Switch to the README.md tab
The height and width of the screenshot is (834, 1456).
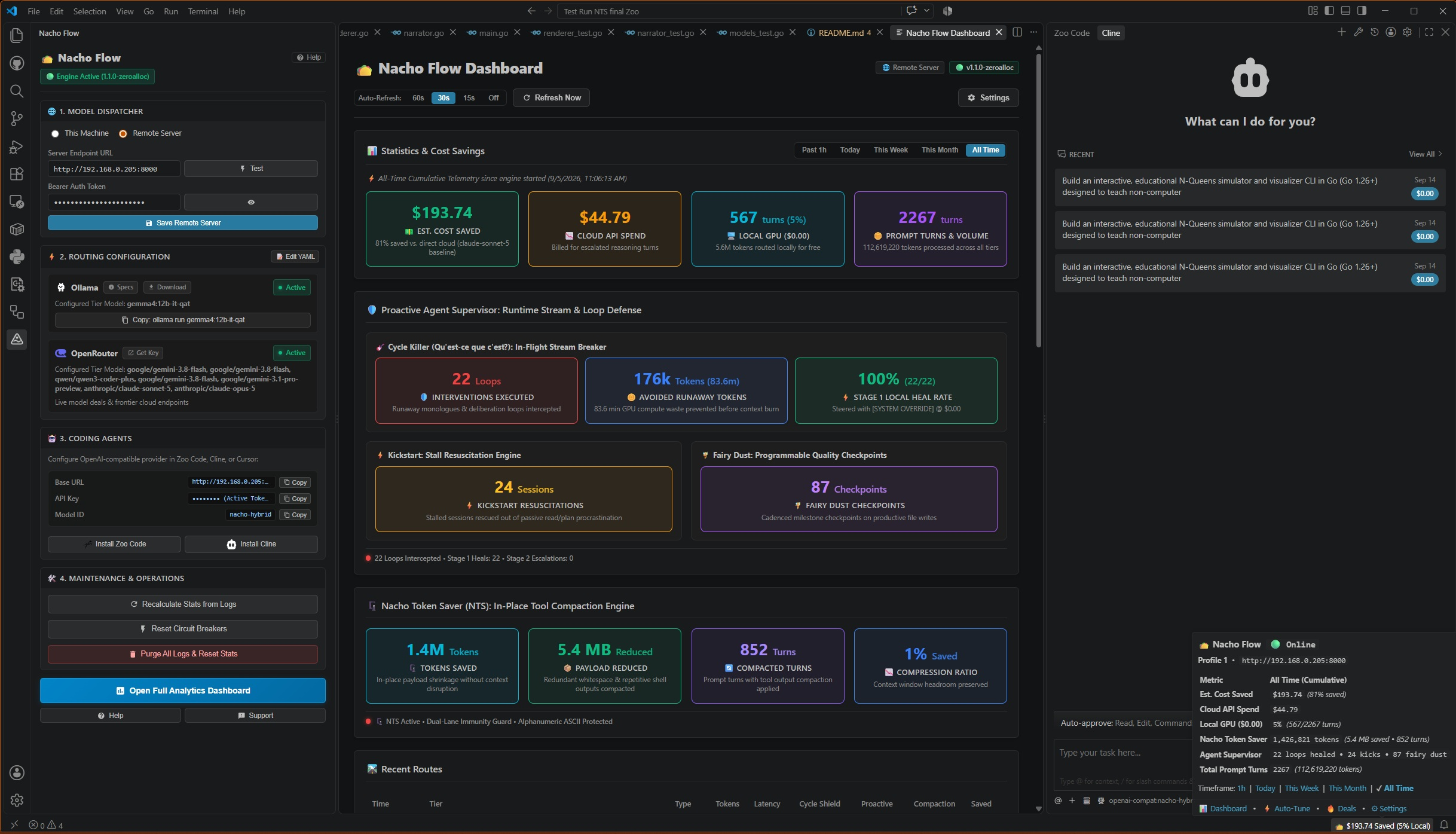840,33
